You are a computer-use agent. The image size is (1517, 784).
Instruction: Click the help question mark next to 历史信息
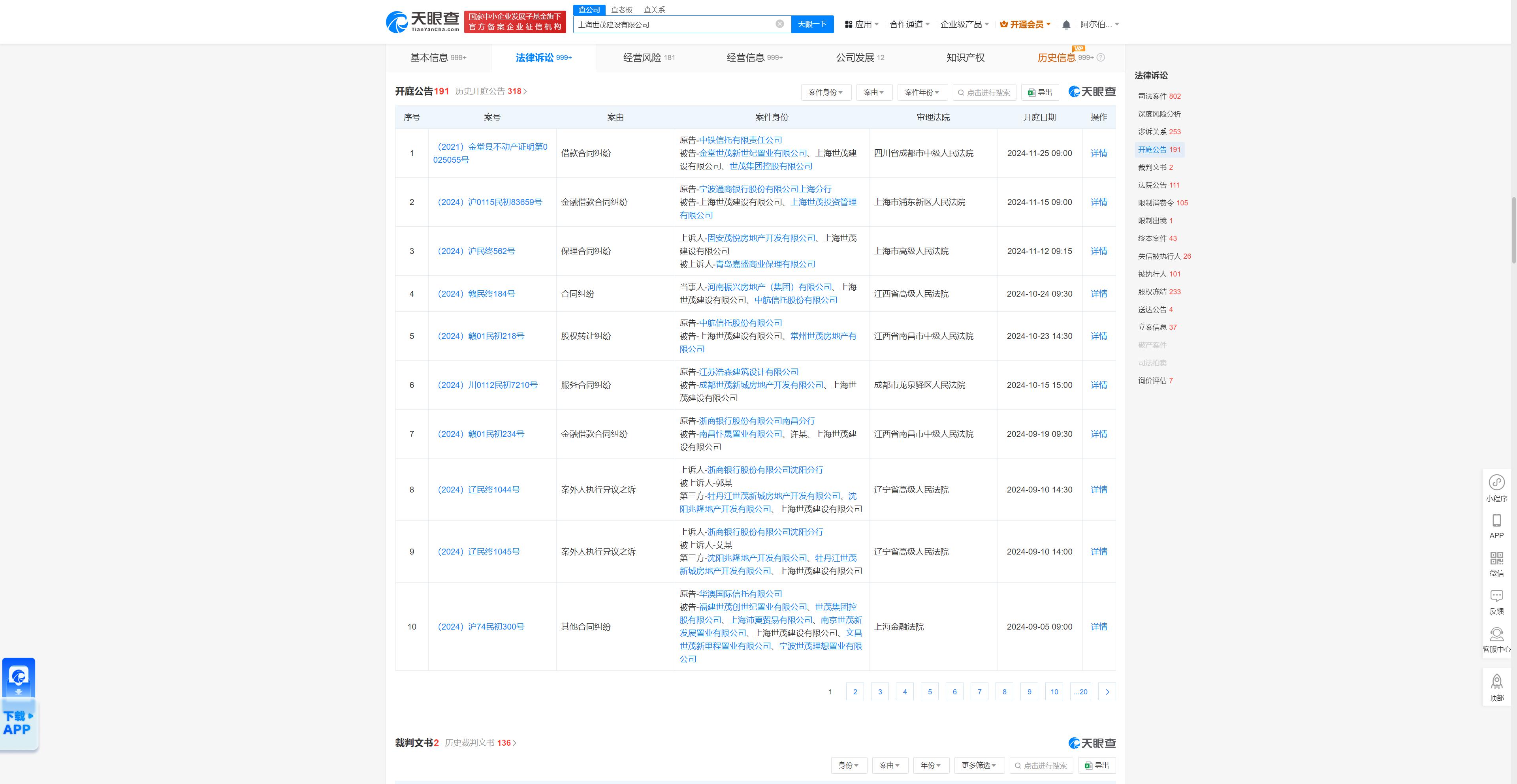pos(1101,58)
